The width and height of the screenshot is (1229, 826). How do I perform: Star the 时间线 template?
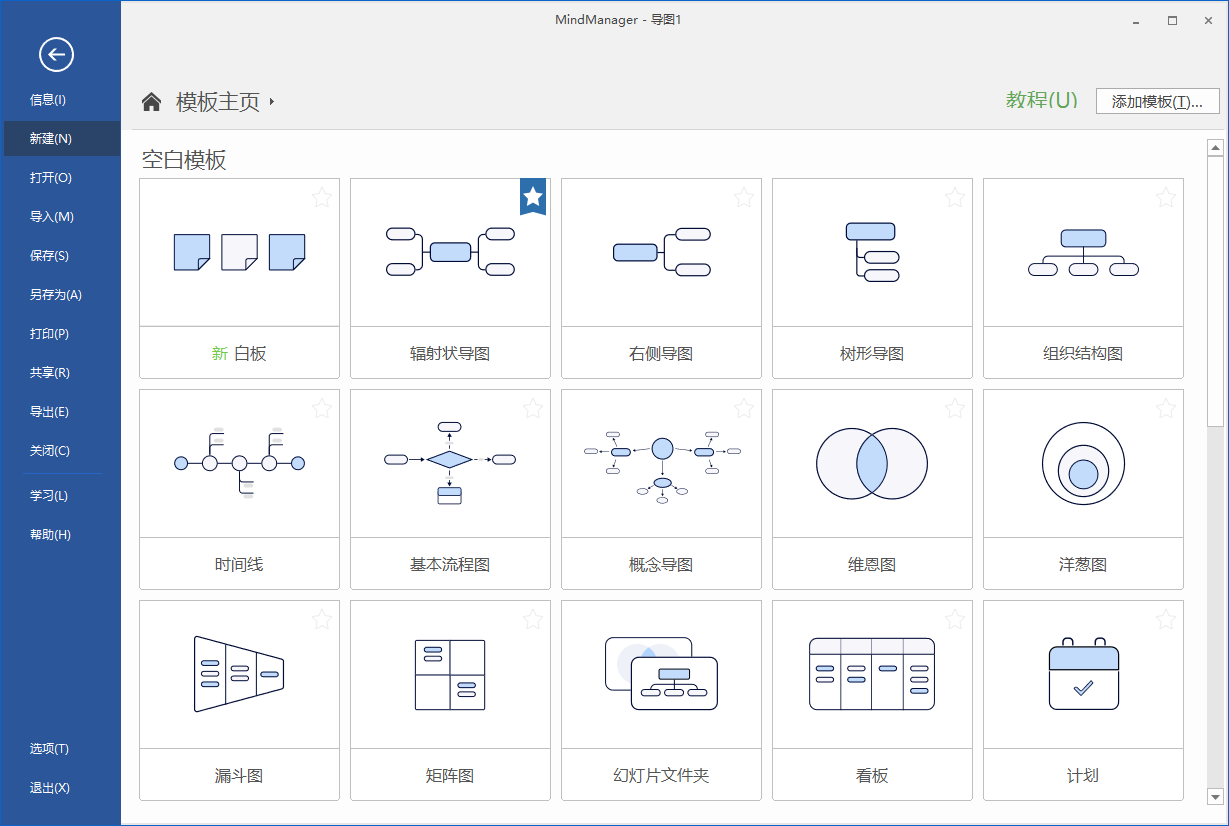(322, 408)
